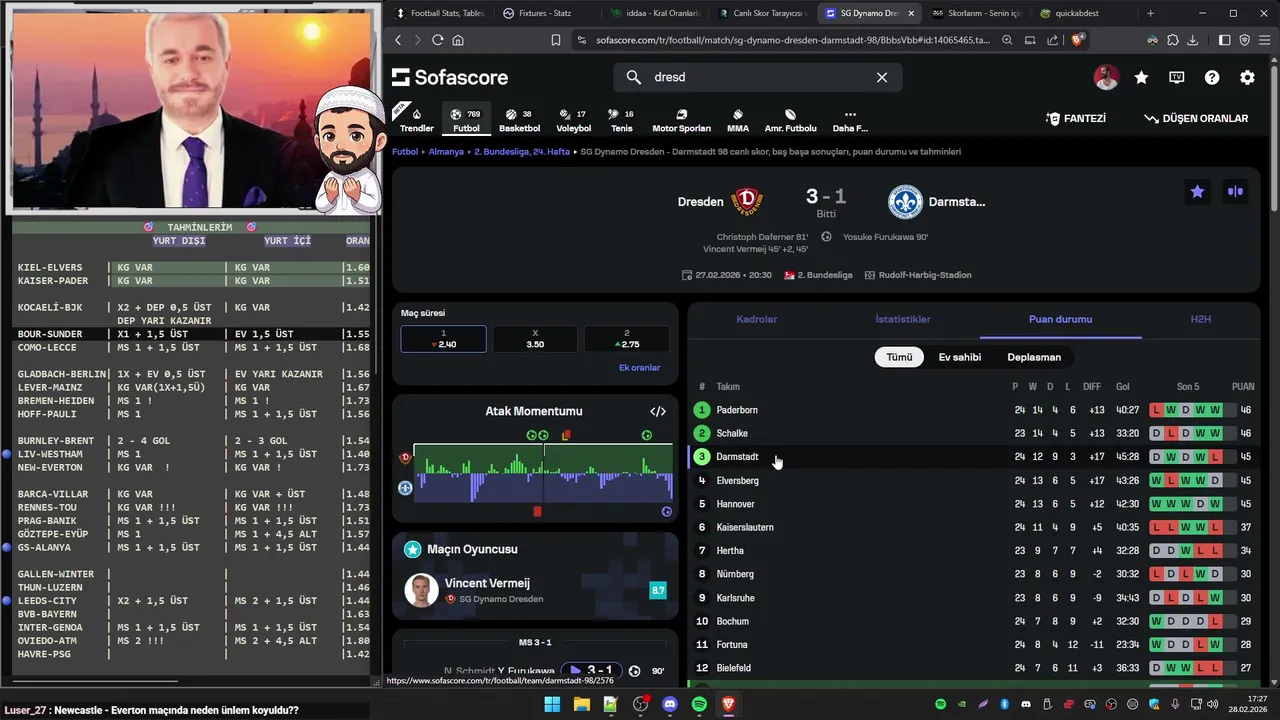
Task: Open the DÜŞEN ORANLAR link
Action: pos(1196,118)
